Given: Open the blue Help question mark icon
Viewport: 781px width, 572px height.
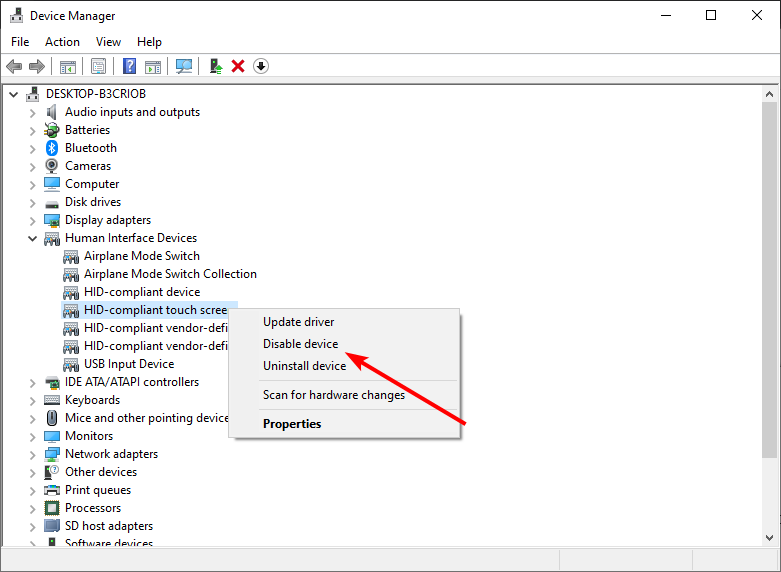Looking at the screenshot, I should (130, 66).
